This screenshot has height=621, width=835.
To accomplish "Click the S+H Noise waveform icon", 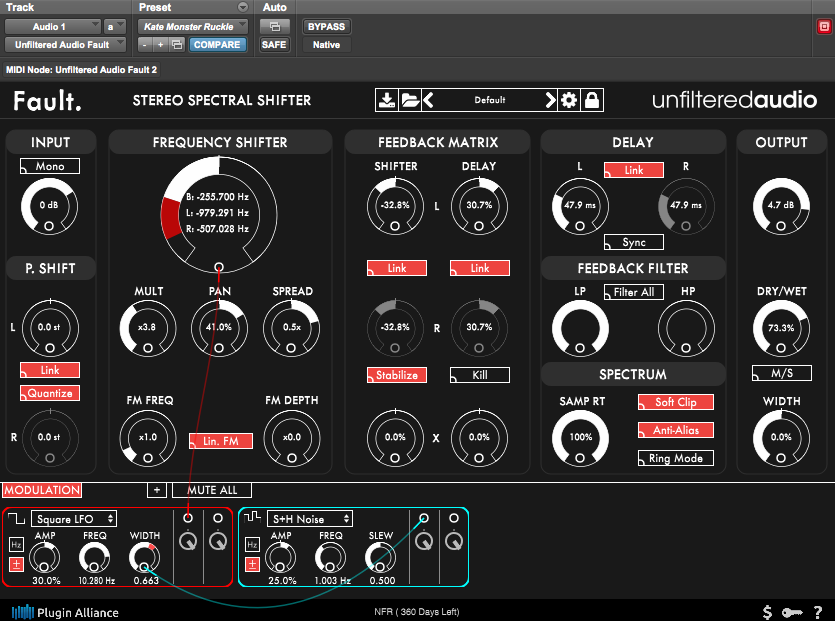I will [252, 517].
